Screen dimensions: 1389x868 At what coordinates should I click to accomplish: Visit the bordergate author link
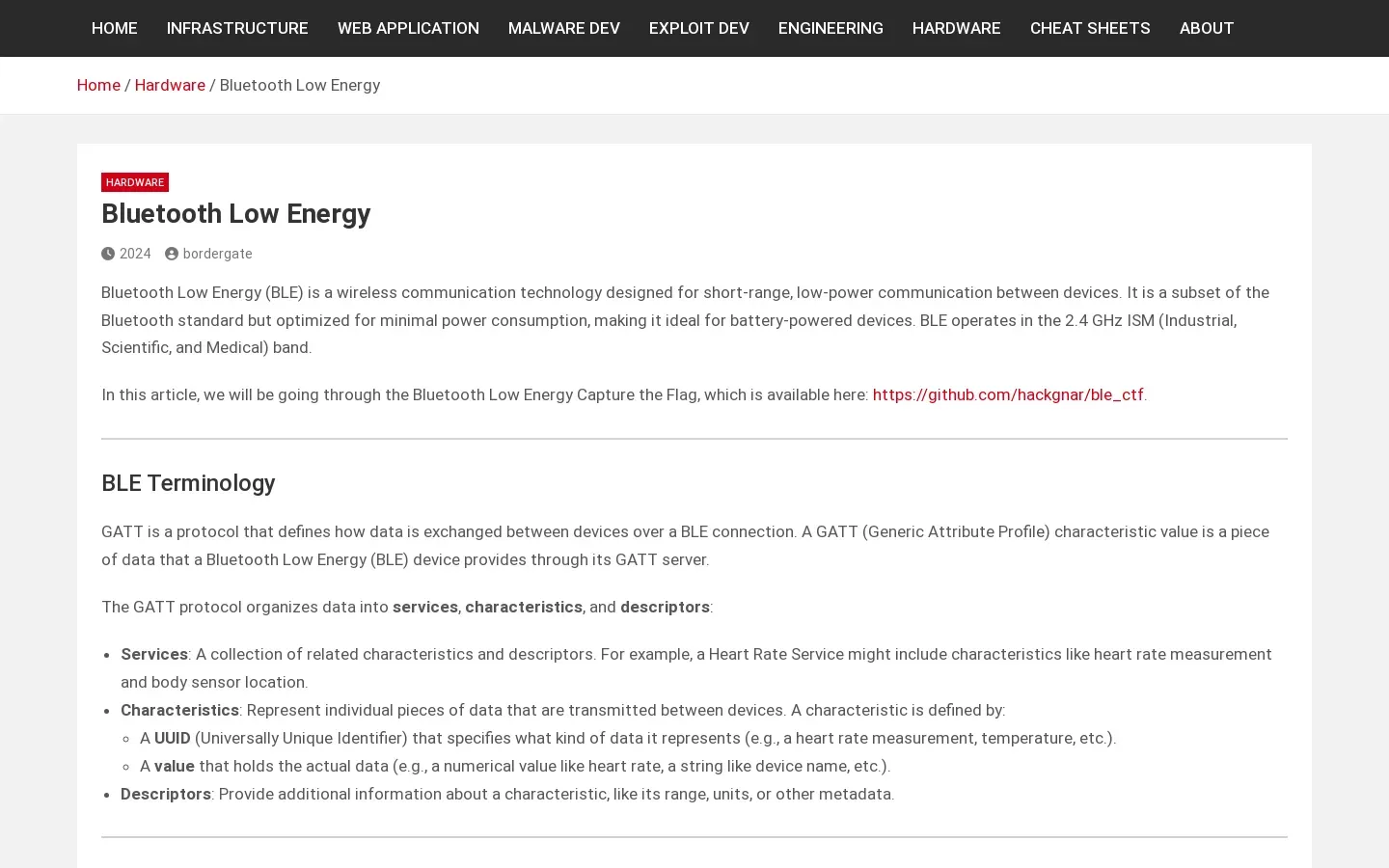(217, 254)
